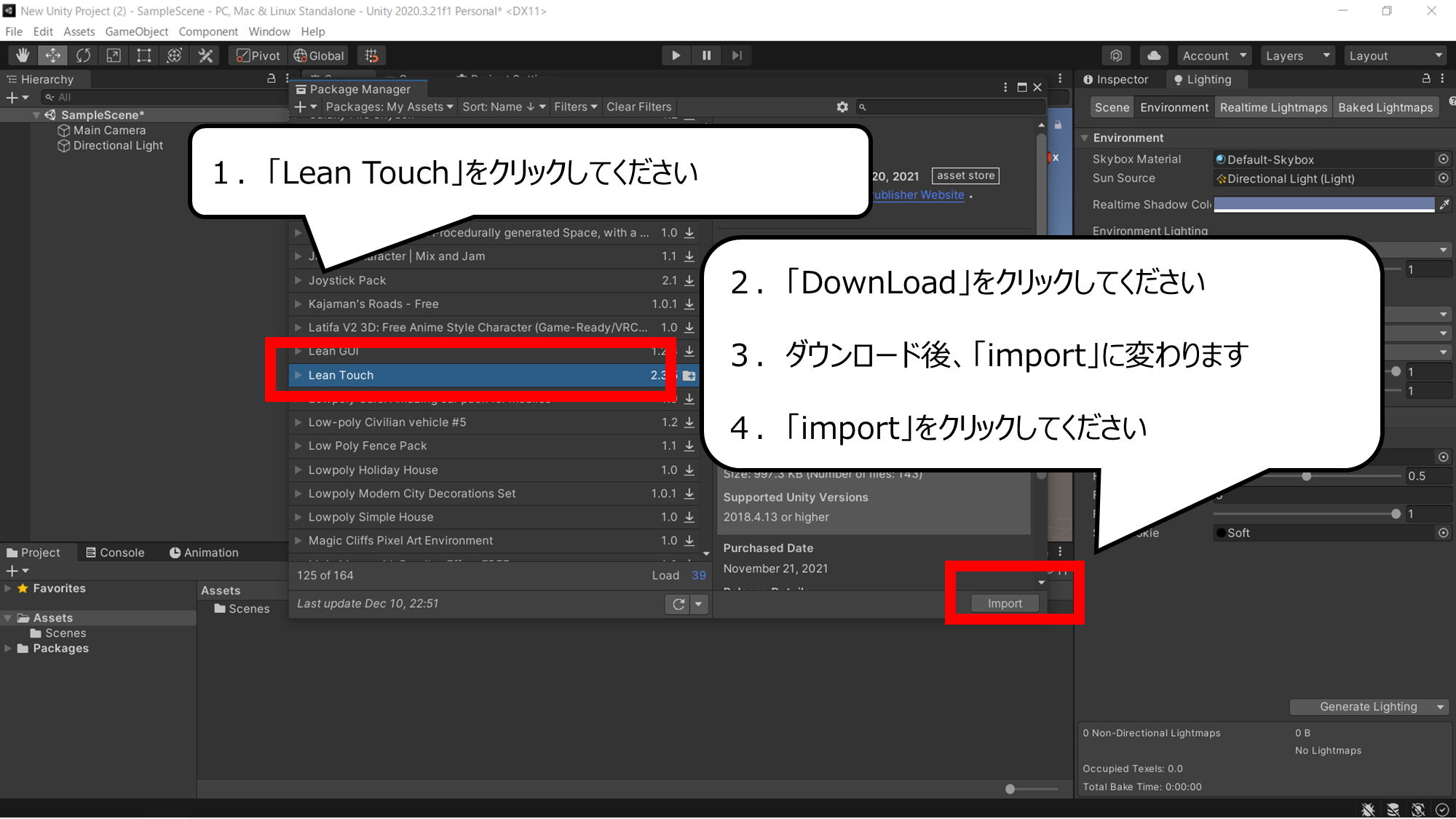Open the Account dropdown
The height and width of the screenshot is (819, 1456).
click(x=1214, y=55)
